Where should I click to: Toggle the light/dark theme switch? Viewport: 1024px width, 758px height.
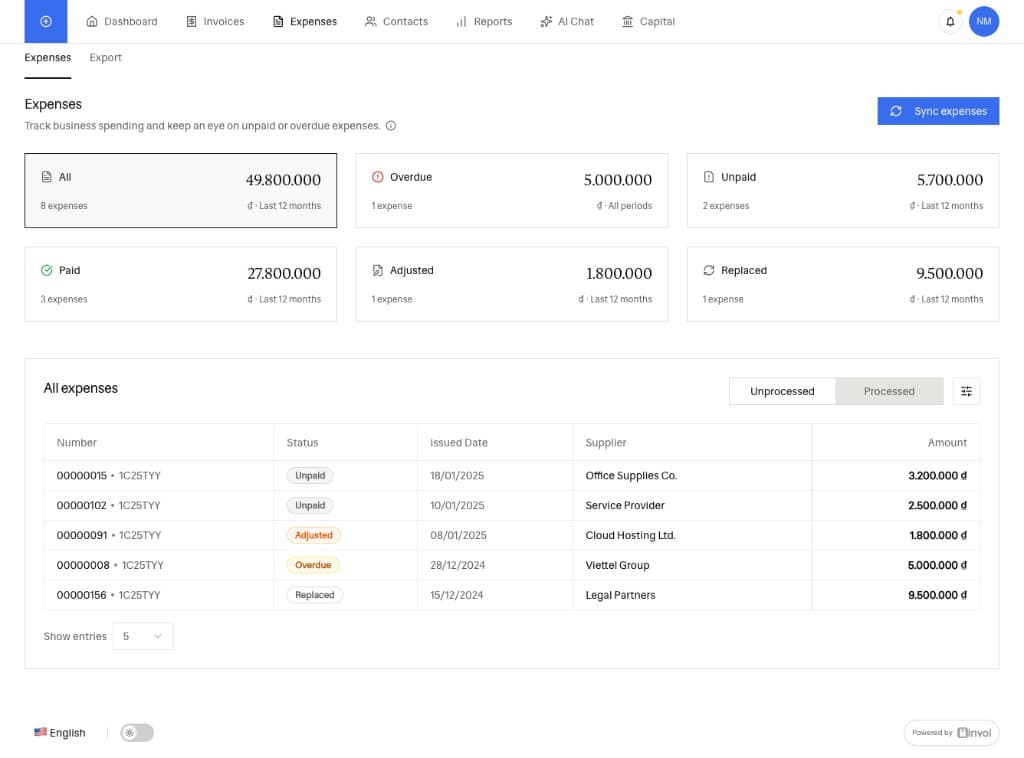pyautogui.click(x=136, y=733)
